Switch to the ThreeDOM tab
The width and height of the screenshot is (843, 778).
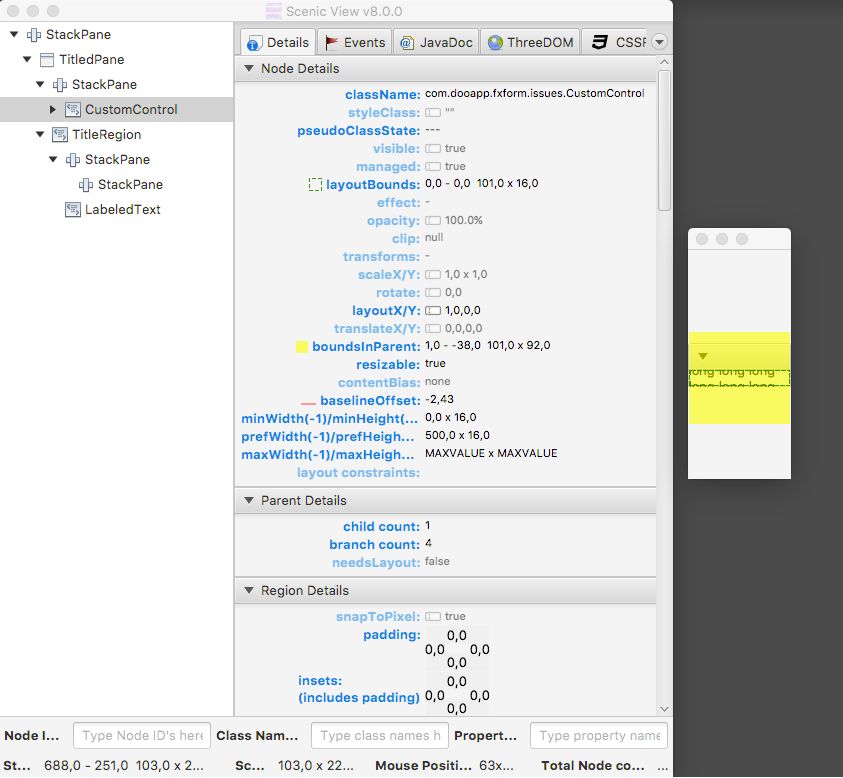point(530,42)
